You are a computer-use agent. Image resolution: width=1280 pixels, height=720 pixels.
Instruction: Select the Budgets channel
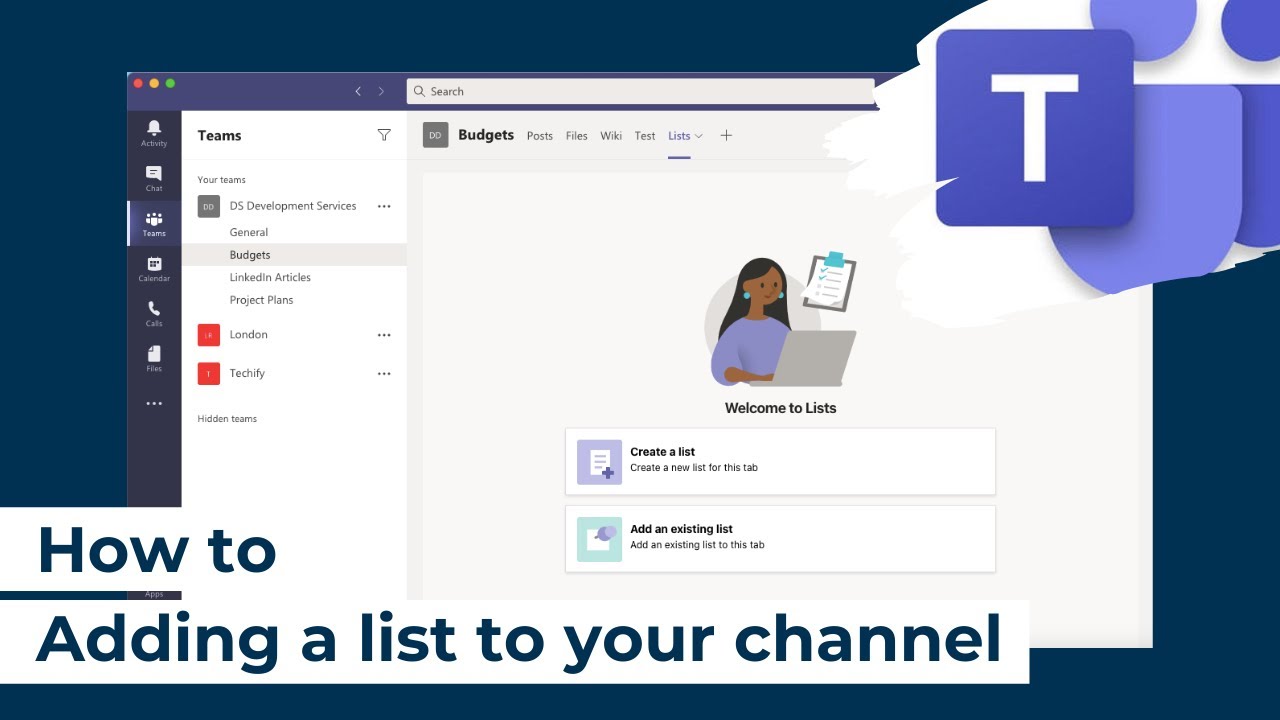point(294,255)
